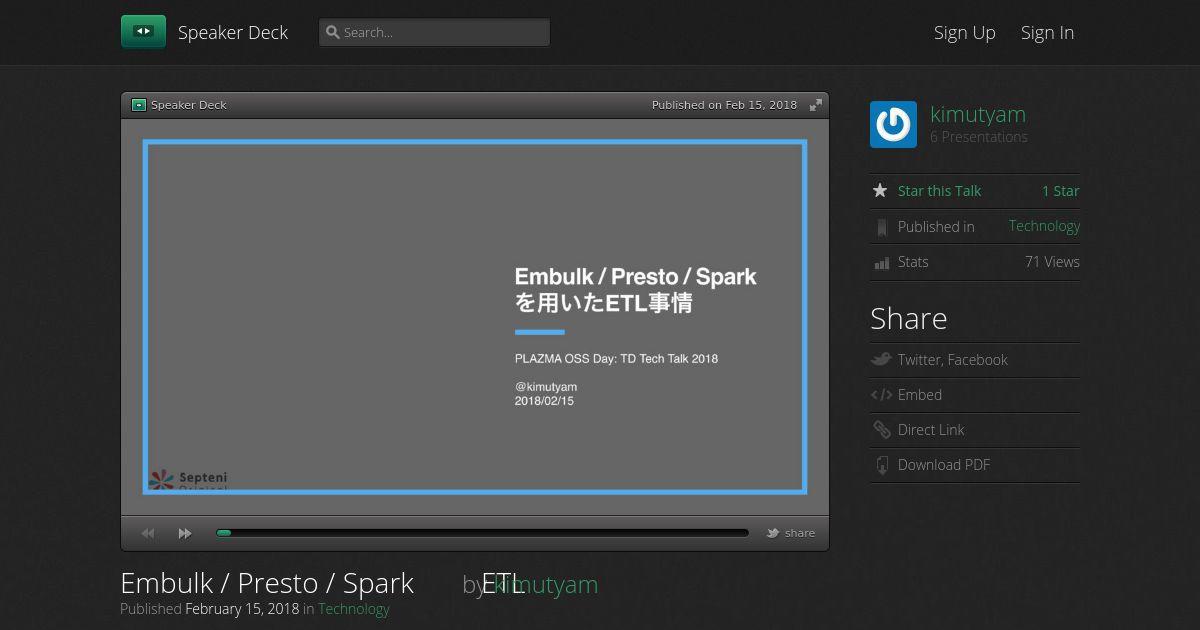This screenshot has width=1200, height=630.
Task: Click 'Published on Feb 15, 2018' text
Action: (724, 105)
